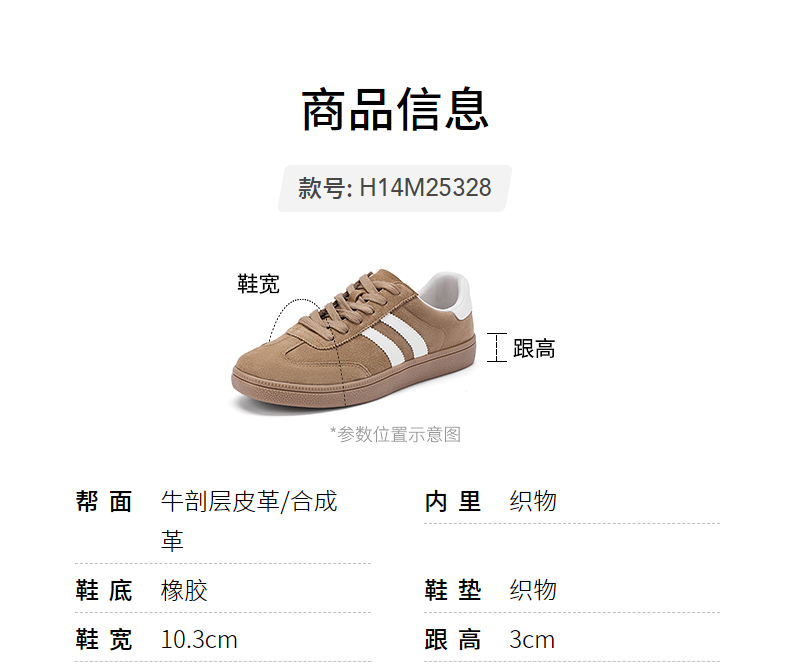
Task: Click the 商品信息 heading
Action: click(x=395, y=109)
